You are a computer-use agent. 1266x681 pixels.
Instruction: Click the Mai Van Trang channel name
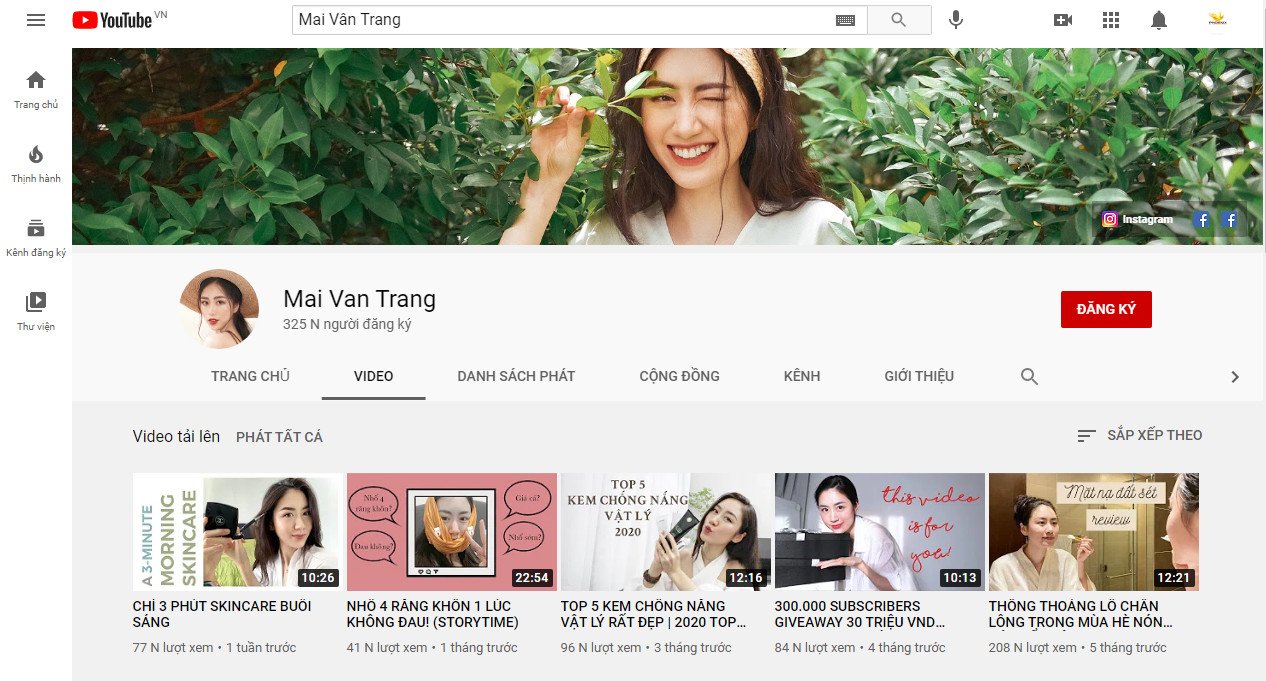pos(359,298)
